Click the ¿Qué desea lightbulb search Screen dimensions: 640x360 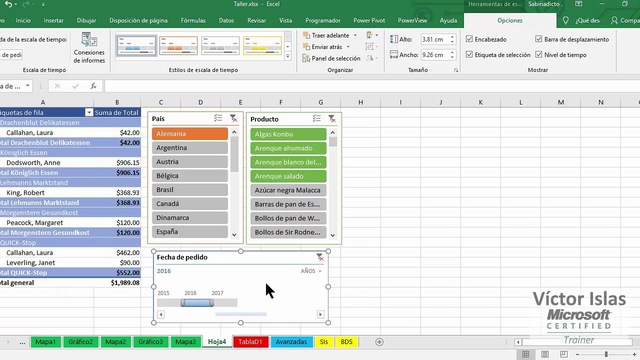coord(566,20)
